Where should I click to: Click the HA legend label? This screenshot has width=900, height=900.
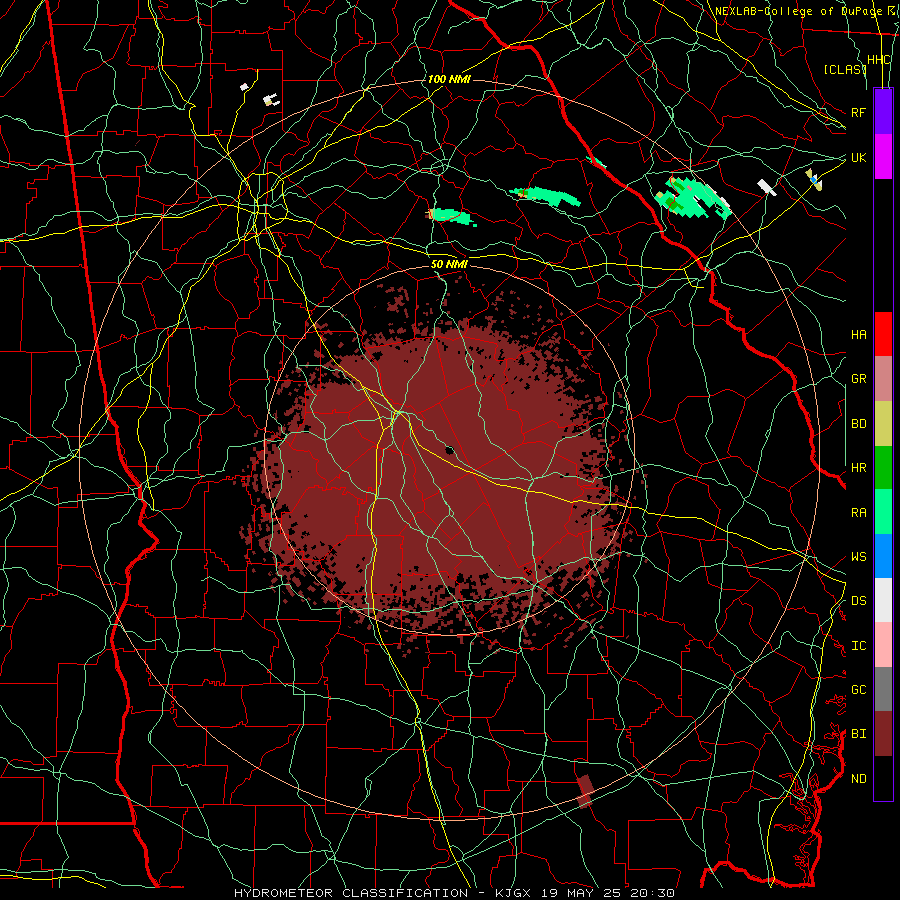[x=858, y=335]
